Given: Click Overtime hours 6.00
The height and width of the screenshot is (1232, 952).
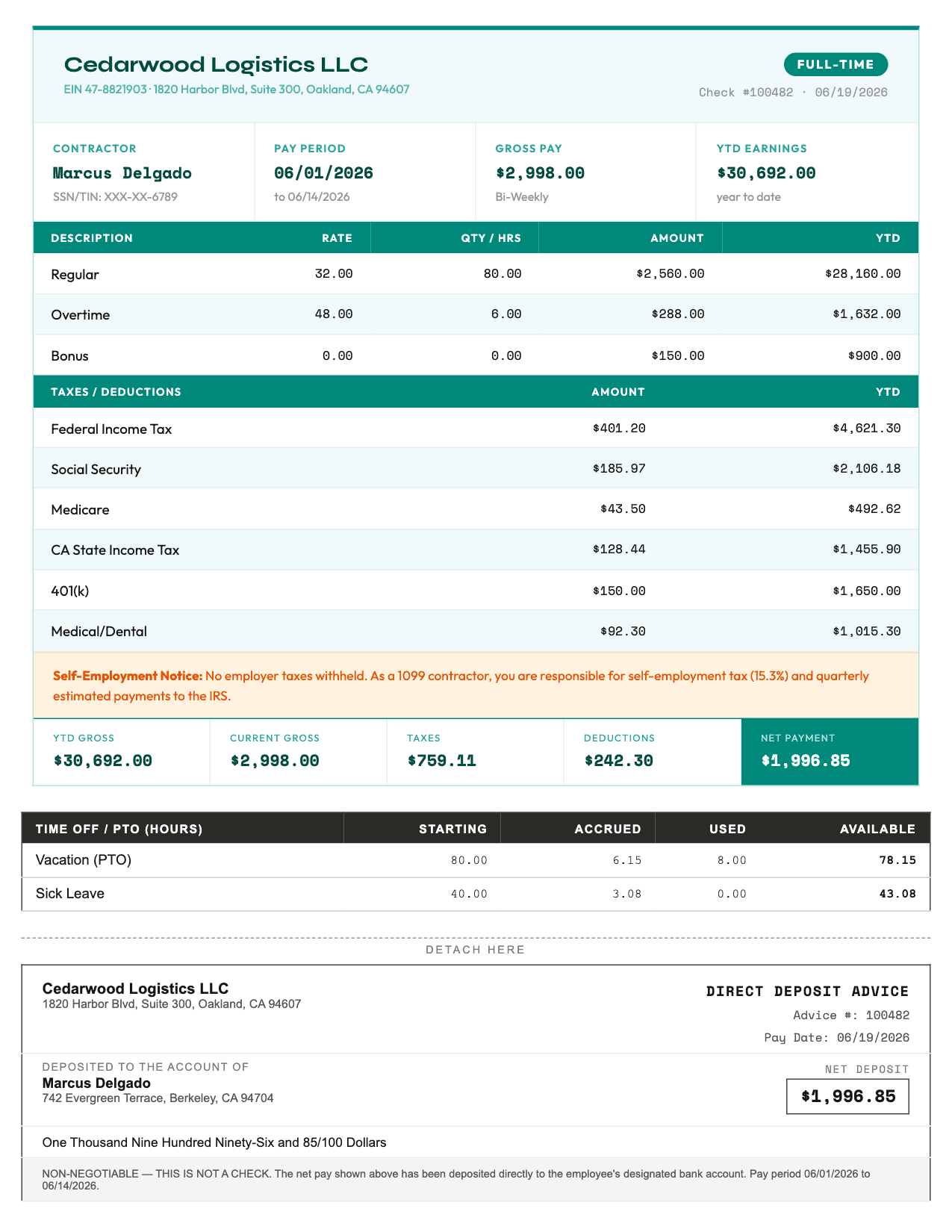Looking at the screenshot, I should 506,314.
